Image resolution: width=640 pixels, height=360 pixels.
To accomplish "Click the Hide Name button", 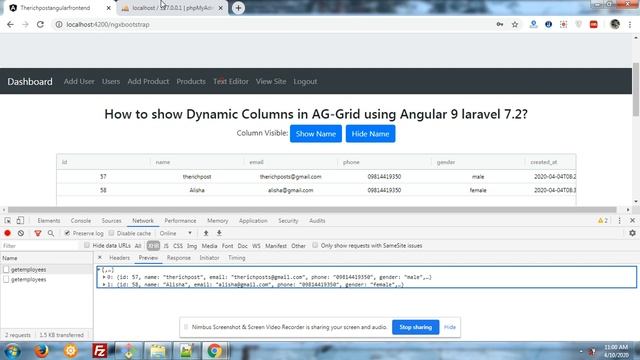I will click(x=371, y=133).
